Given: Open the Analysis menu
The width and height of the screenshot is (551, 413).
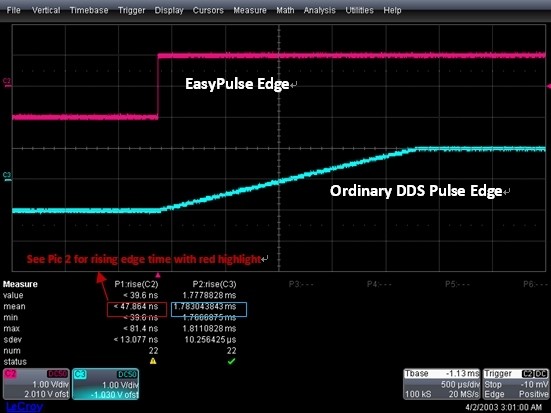Looking at the screenshot, I should 319,11.
